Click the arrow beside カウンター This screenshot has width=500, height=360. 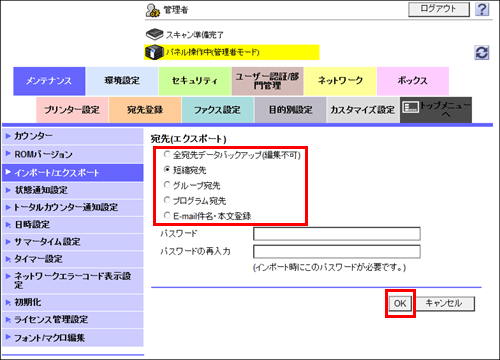[x=8, y=136]
